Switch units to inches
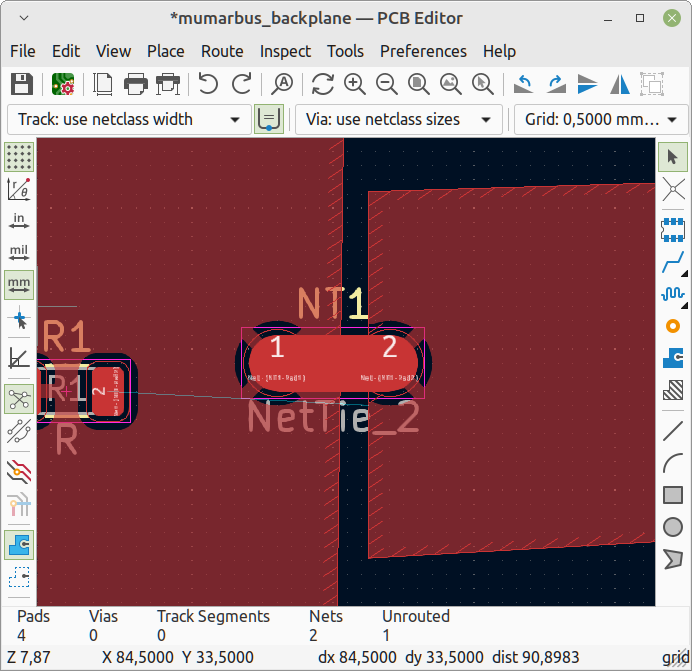Viewport: 692px width, 671px height. [19, 220]
